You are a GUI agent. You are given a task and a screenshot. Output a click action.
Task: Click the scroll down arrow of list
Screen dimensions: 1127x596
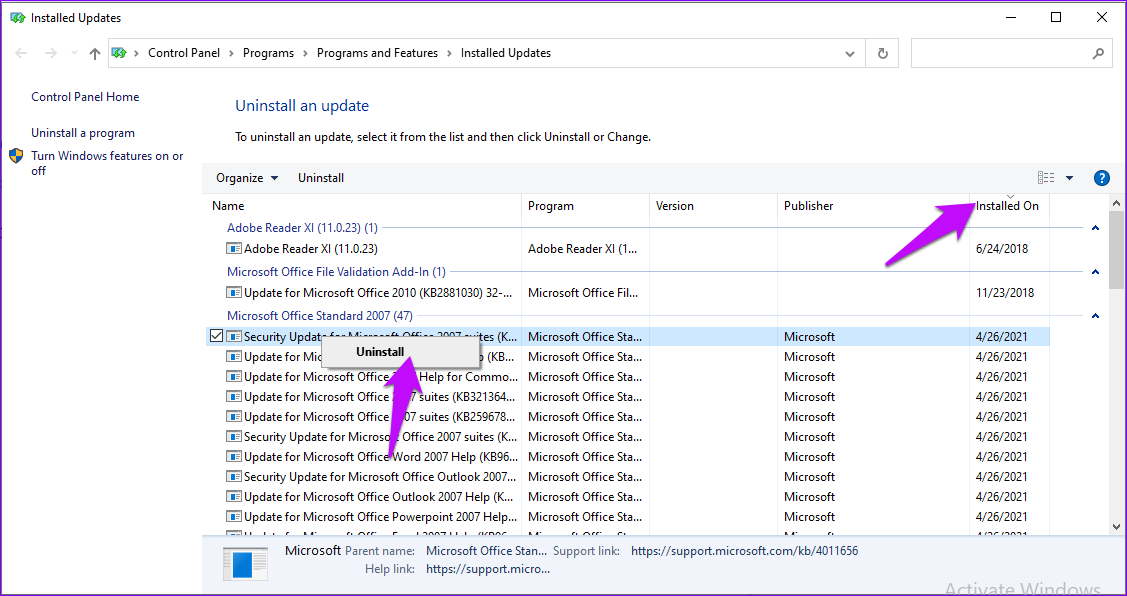[1116, 526]
